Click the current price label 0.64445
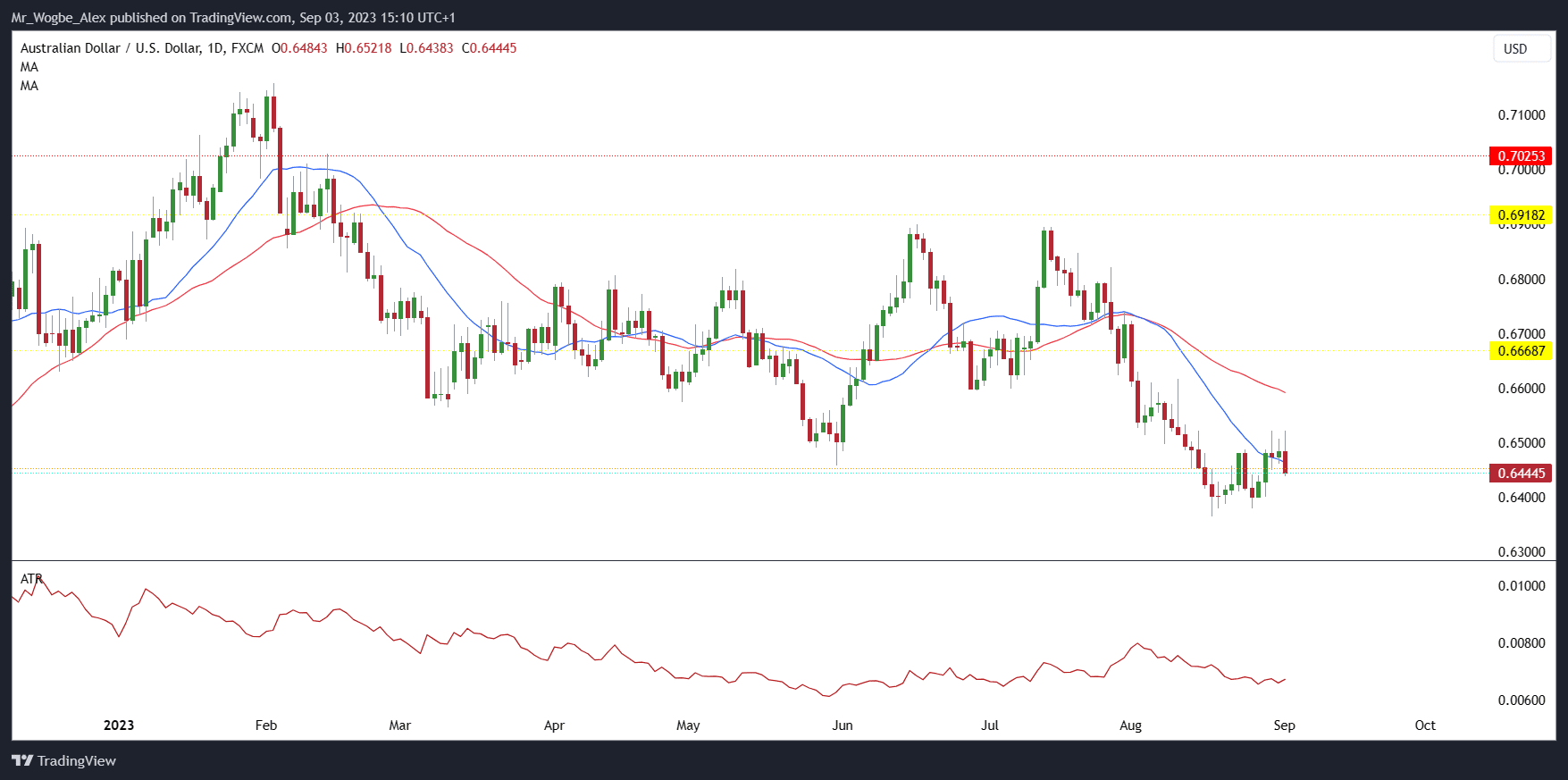This screenshot has height=780, width=1568. coord(1521,473)
